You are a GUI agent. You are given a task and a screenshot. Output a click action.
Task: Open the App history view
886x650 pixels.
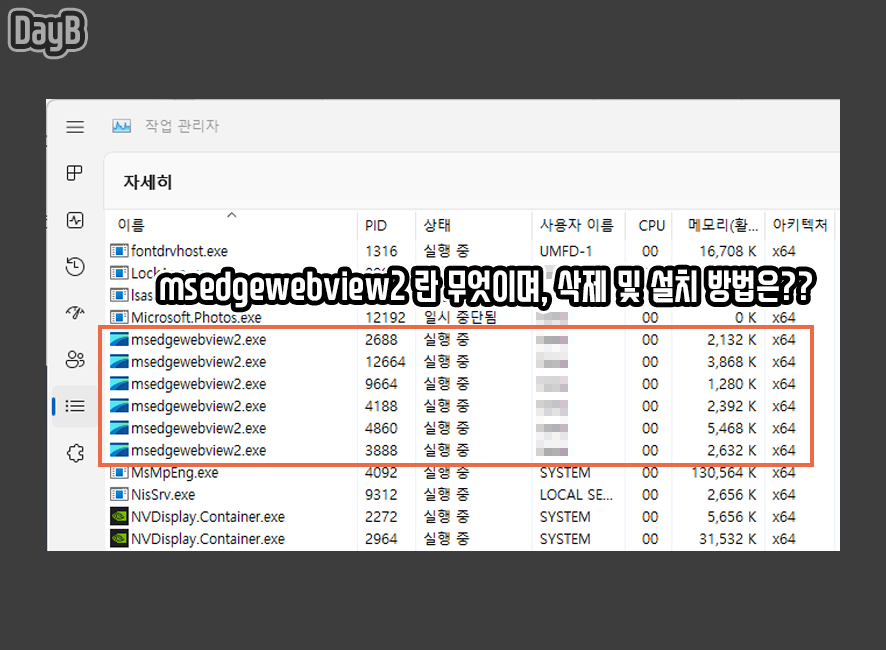tap(74, 265)
